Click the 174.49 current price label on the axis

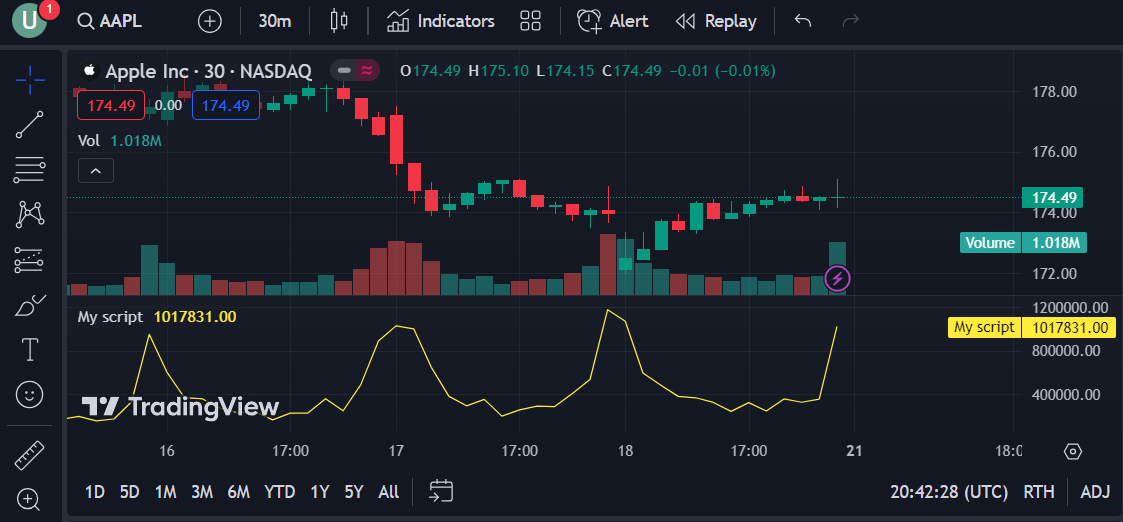click(1052, 197)
